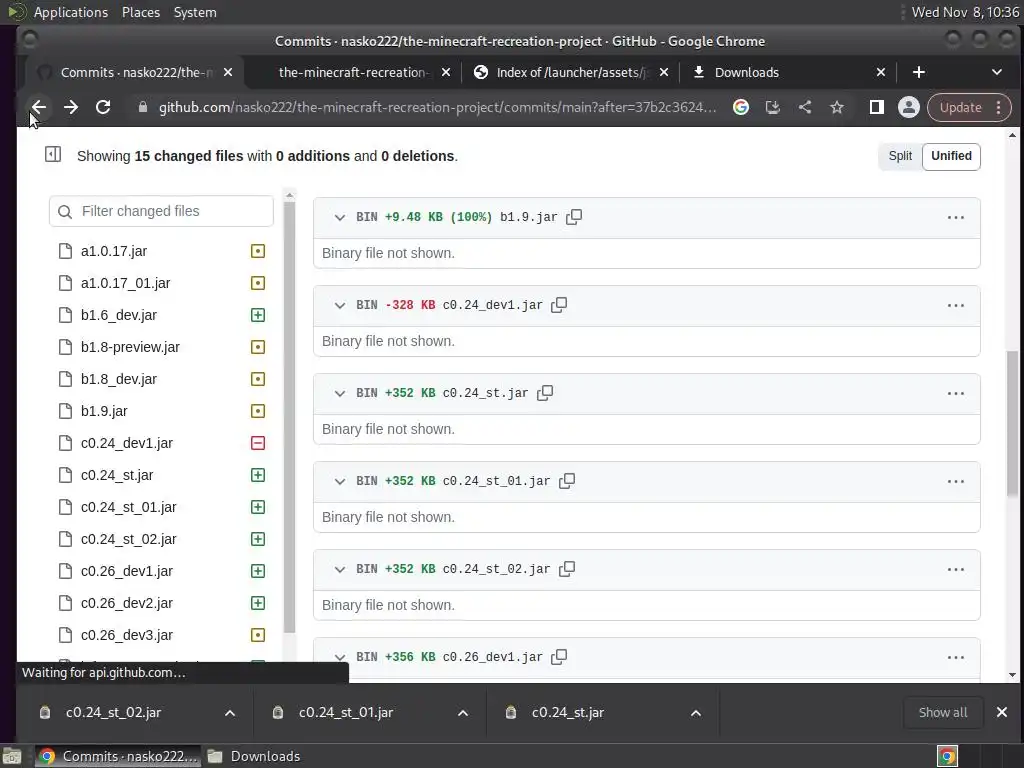Copy the c0.24_st_02.jar file path
The width and height of the screenshot is (1024, 768).
click(x=567, y=569)
